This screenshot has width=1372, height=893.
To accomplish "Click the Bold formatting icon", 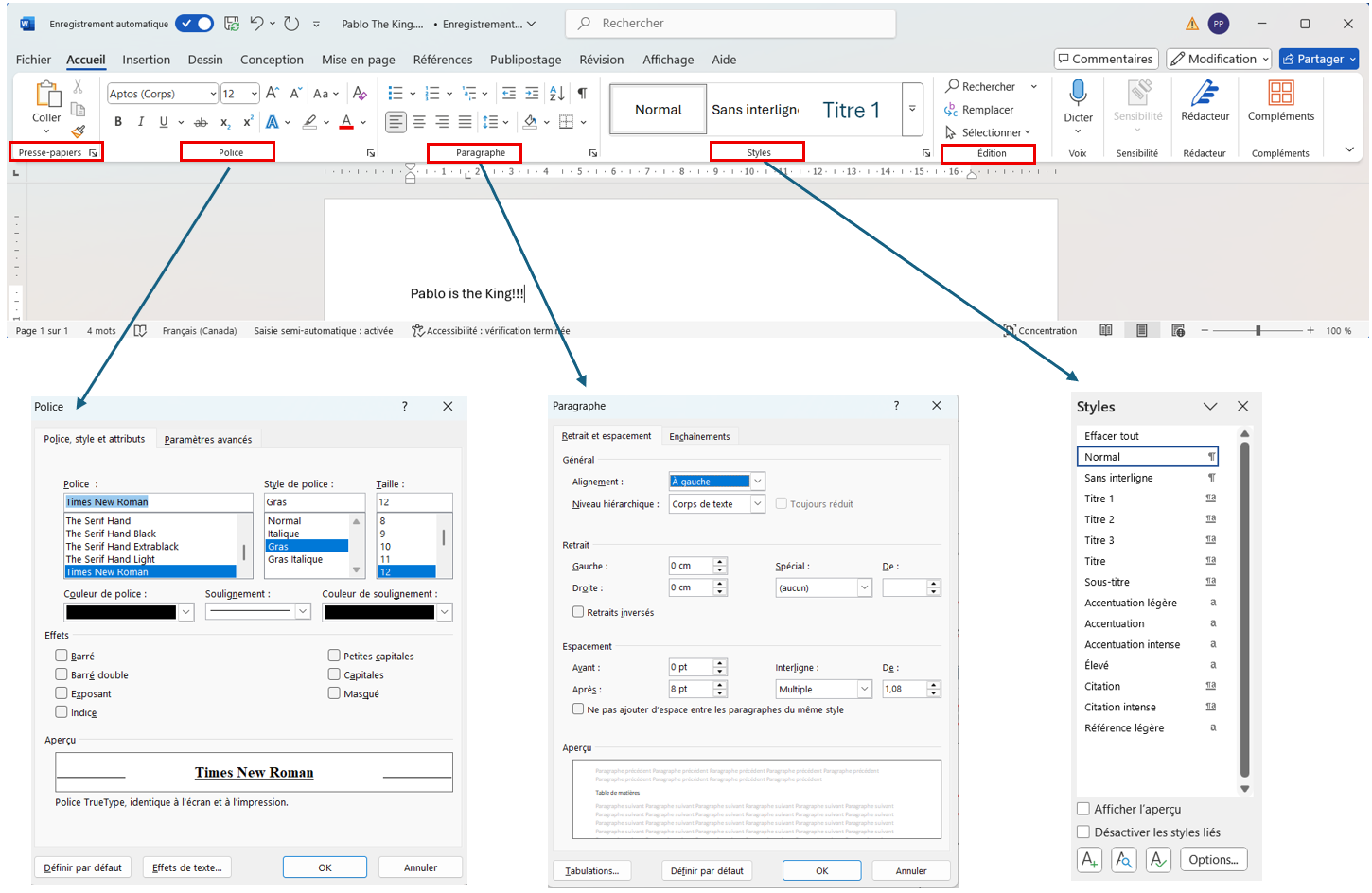I will click(118, 122).
